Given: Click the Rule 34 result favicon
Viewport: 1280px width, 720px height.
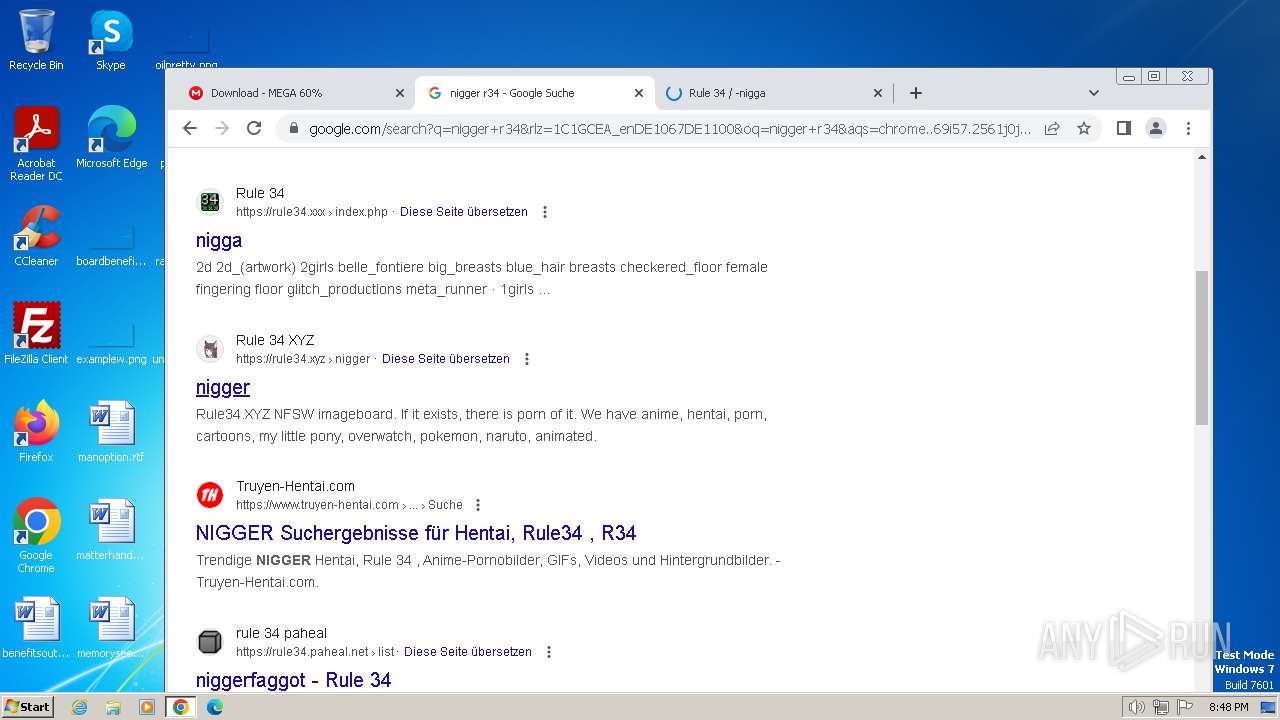Looking at the screenshot, I should pos(209,202).
